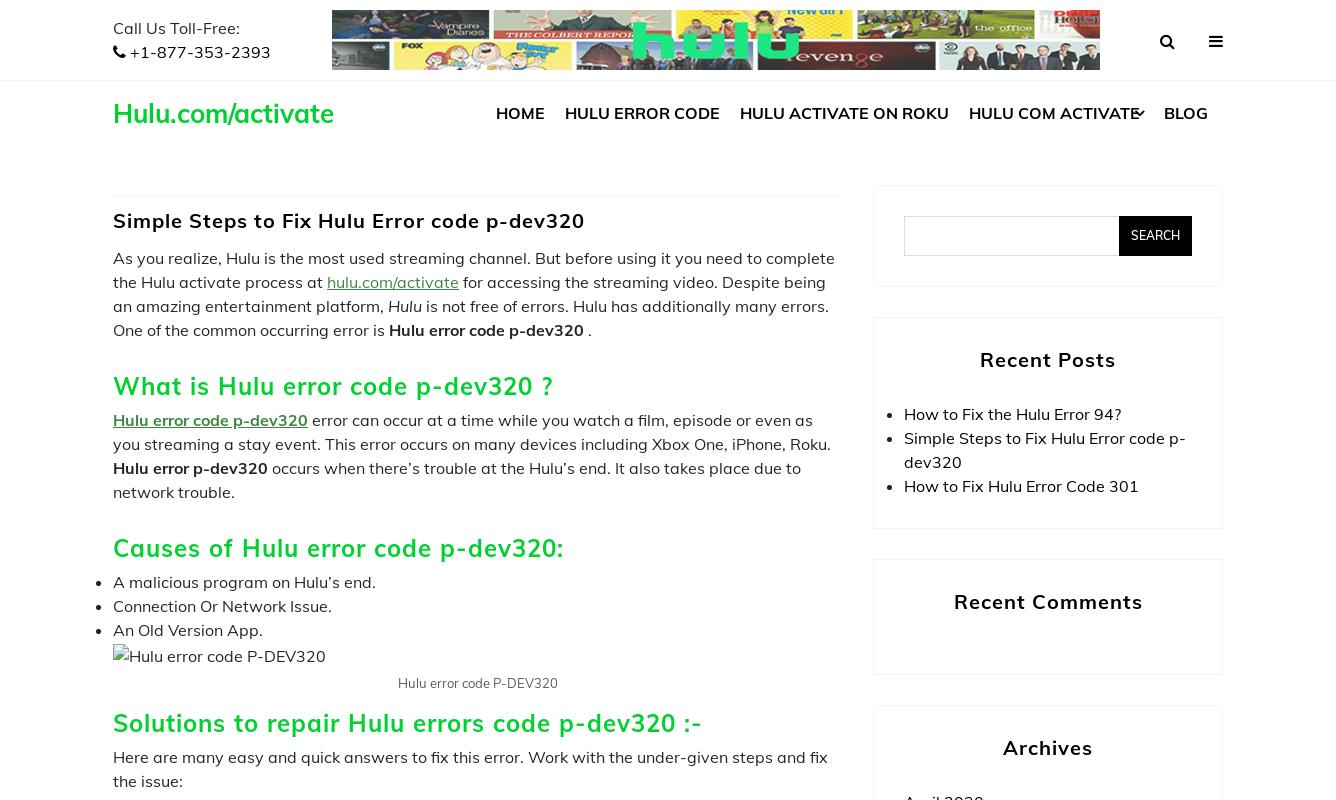Screen dimensions: 1336x800
Task: Open recent post Simple Steps to Fix p-dev320
Action: (1044, 450)
